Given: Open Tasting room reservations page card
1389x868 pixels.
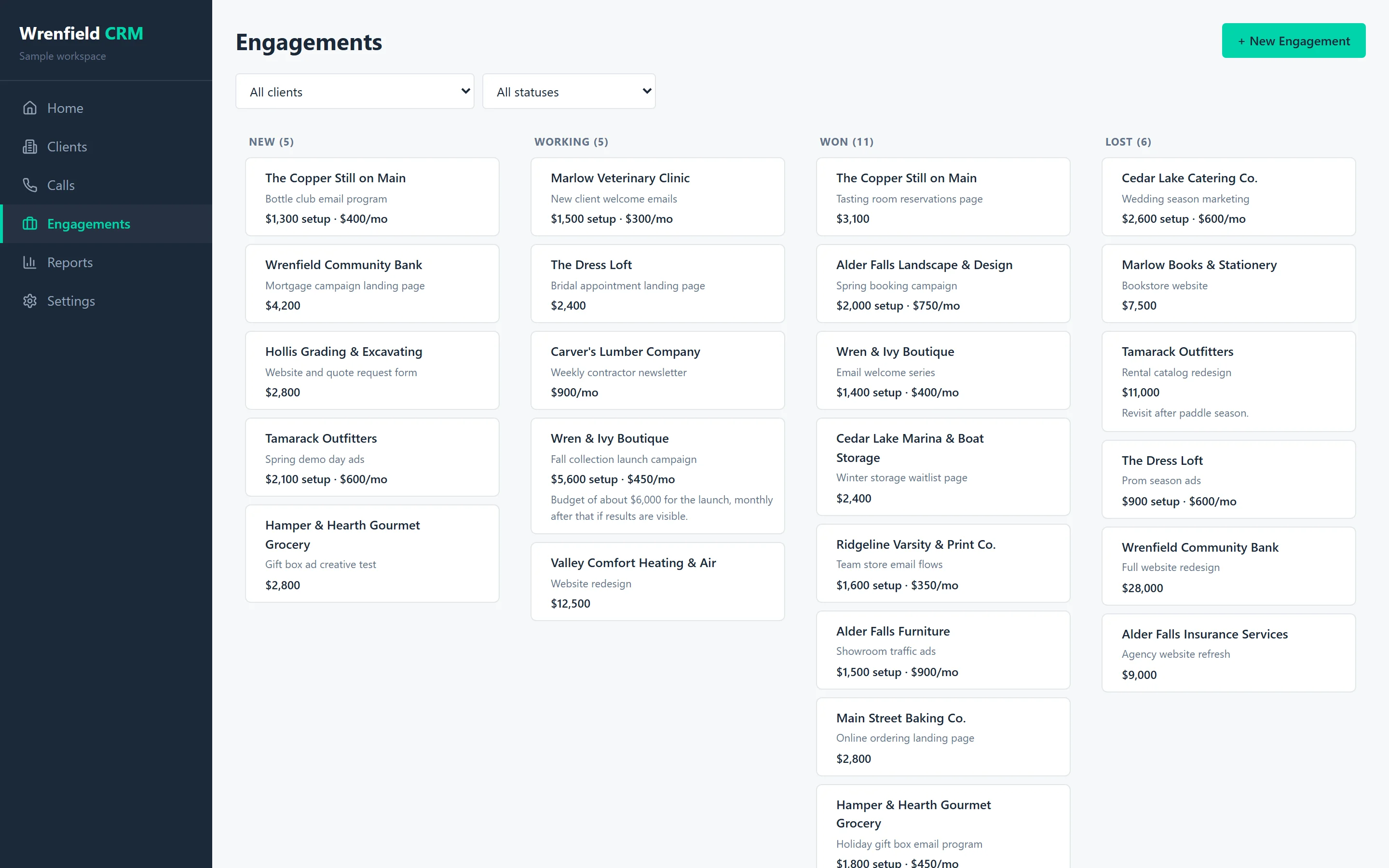Looking at the screenshot, I should tap(943, 197).
